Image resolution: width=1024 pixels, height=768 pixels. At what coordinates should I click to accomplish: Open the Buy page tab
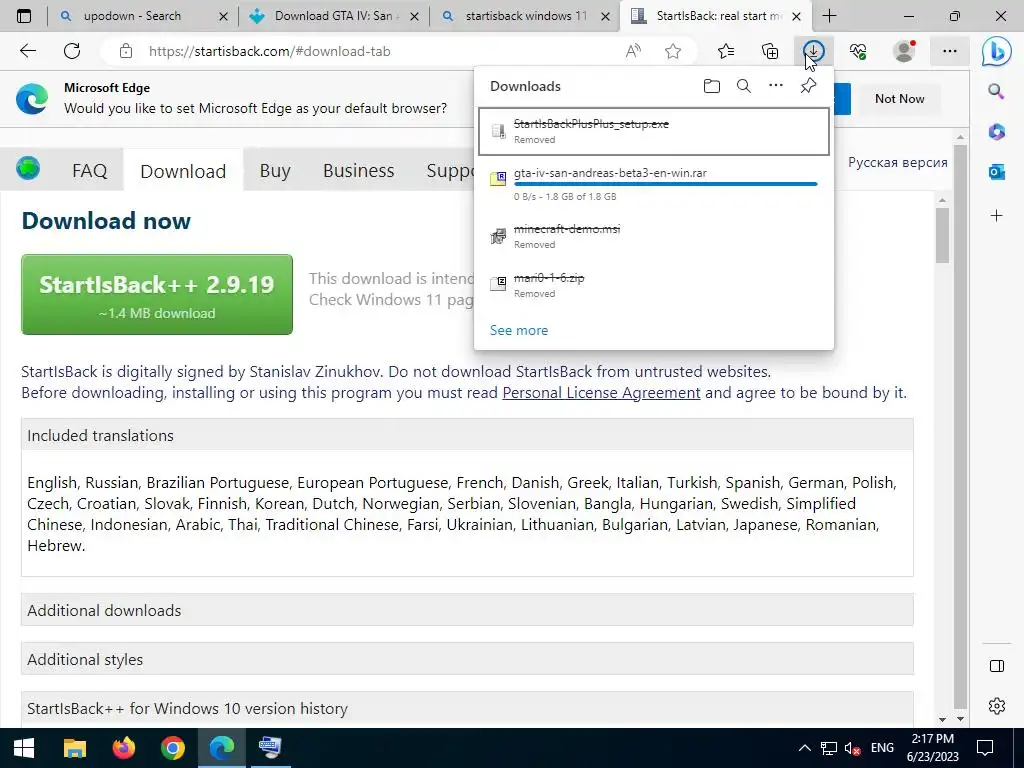coord(275,171)
